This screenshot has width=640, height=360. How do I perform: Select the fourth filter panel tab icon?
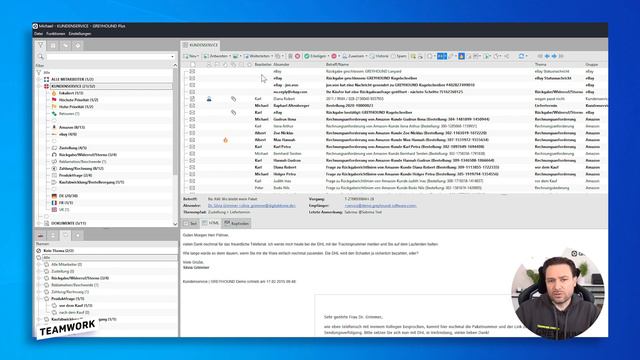pos(78,45)
